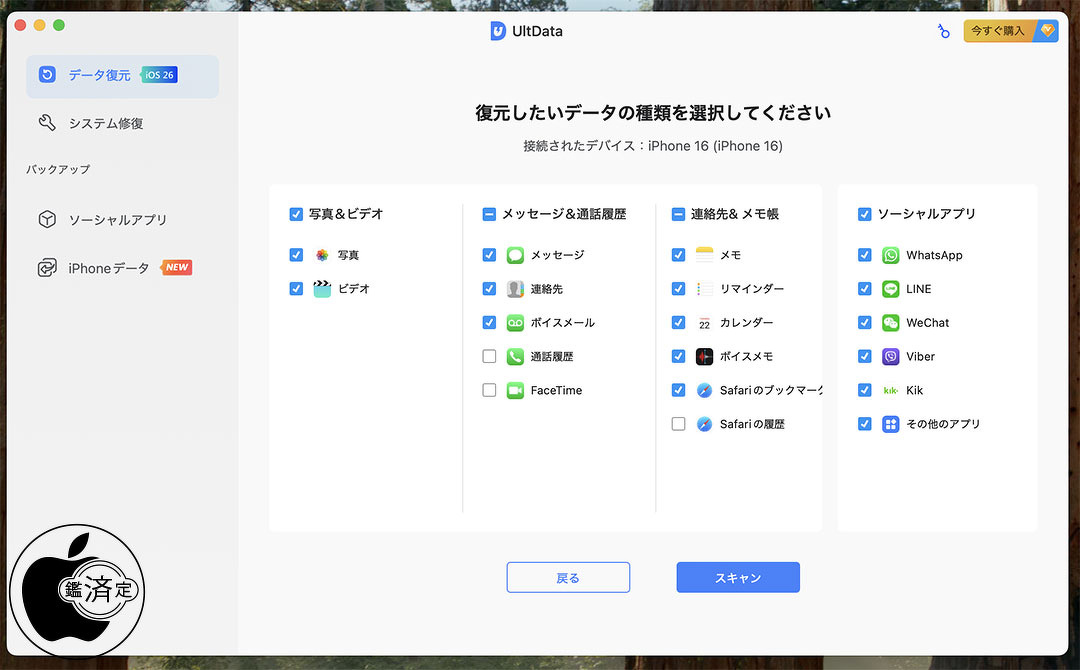Click the WeChat app icon

point(891,322)
